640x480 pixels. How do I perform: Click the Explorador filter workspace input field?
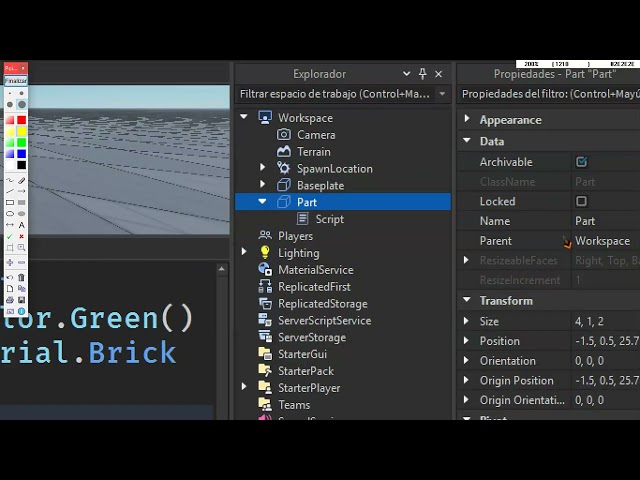tap(336, 94)
